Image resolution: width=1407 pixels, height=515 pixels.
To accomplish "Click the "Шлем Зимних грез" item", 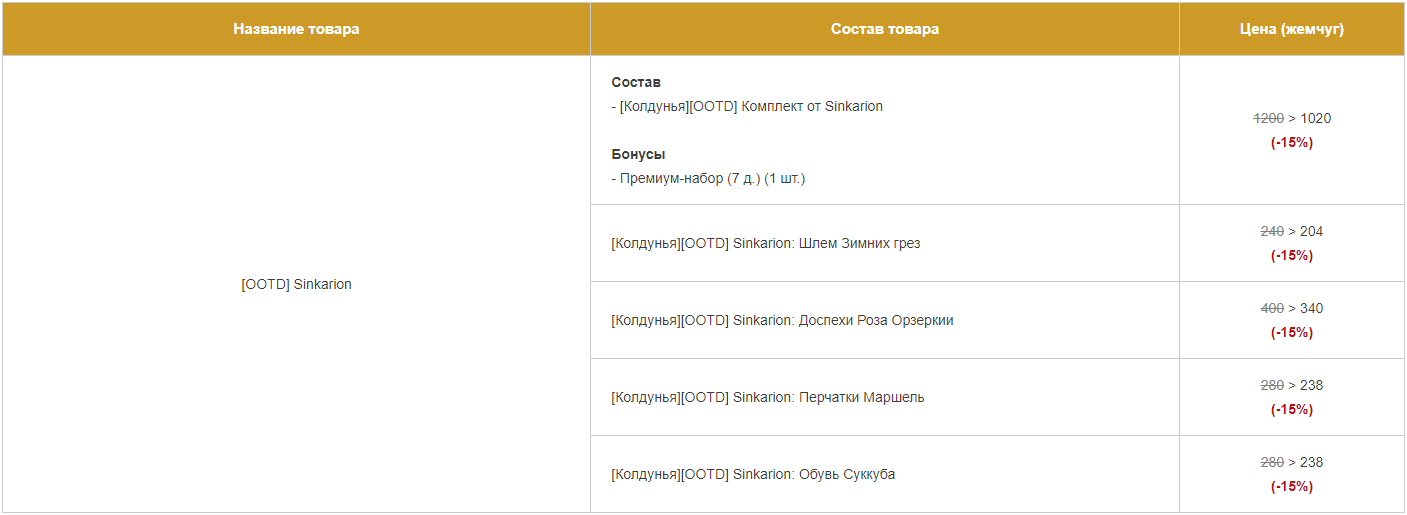I will [765, 243].
